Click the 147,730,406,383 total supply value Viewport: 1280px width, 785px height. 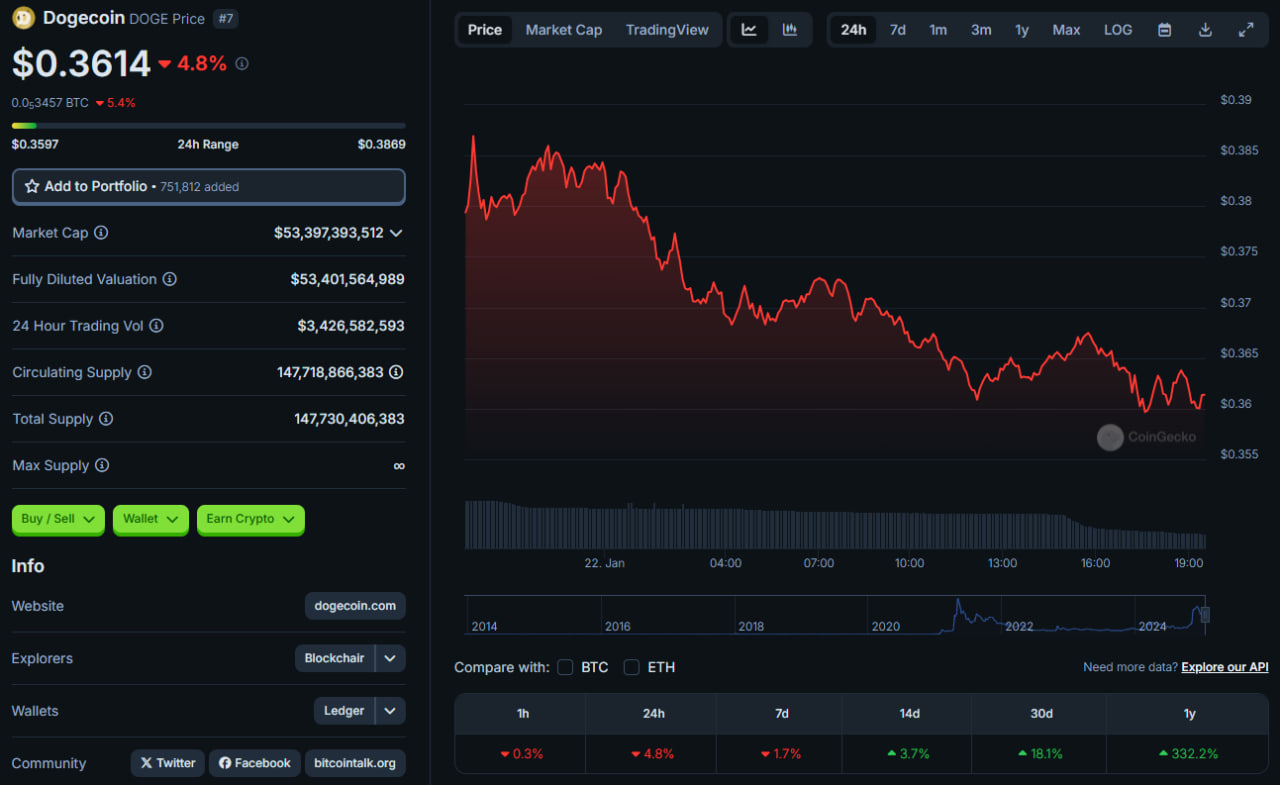[350, 419]
